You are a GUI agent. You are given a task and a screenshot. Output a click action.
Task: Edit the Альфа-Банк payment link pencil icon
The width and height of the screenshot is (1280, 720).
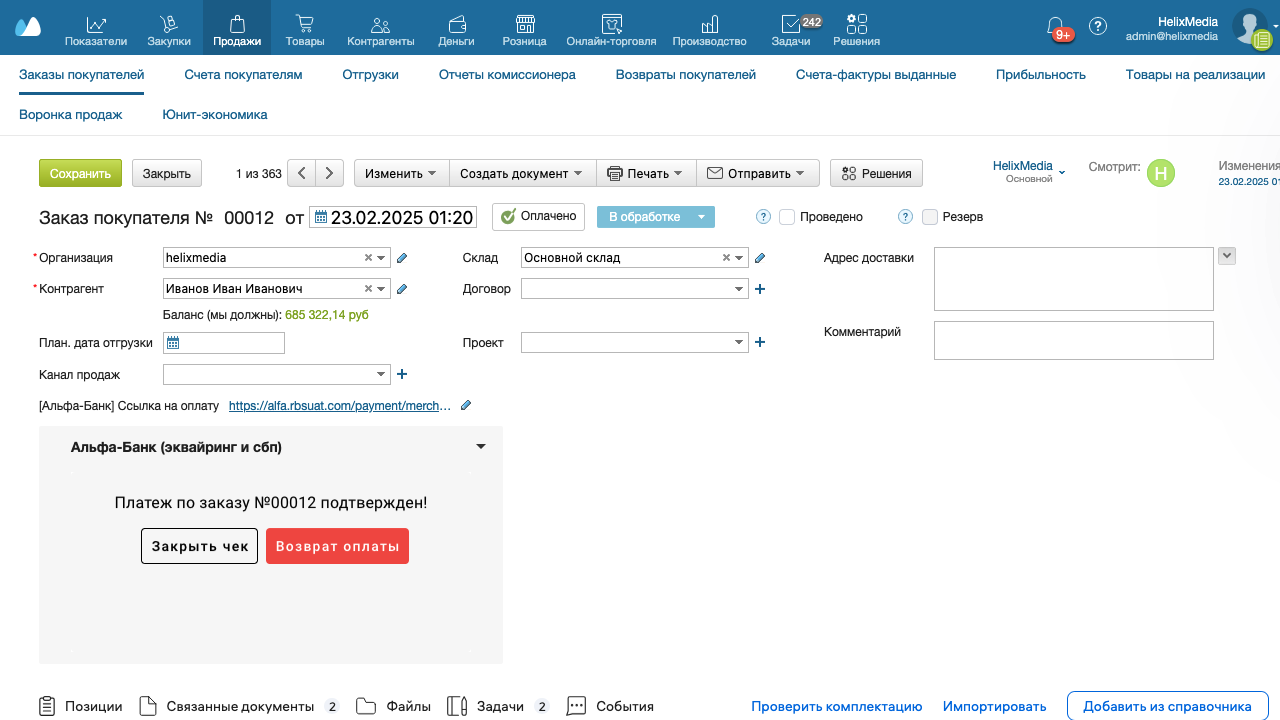(465, 406)
